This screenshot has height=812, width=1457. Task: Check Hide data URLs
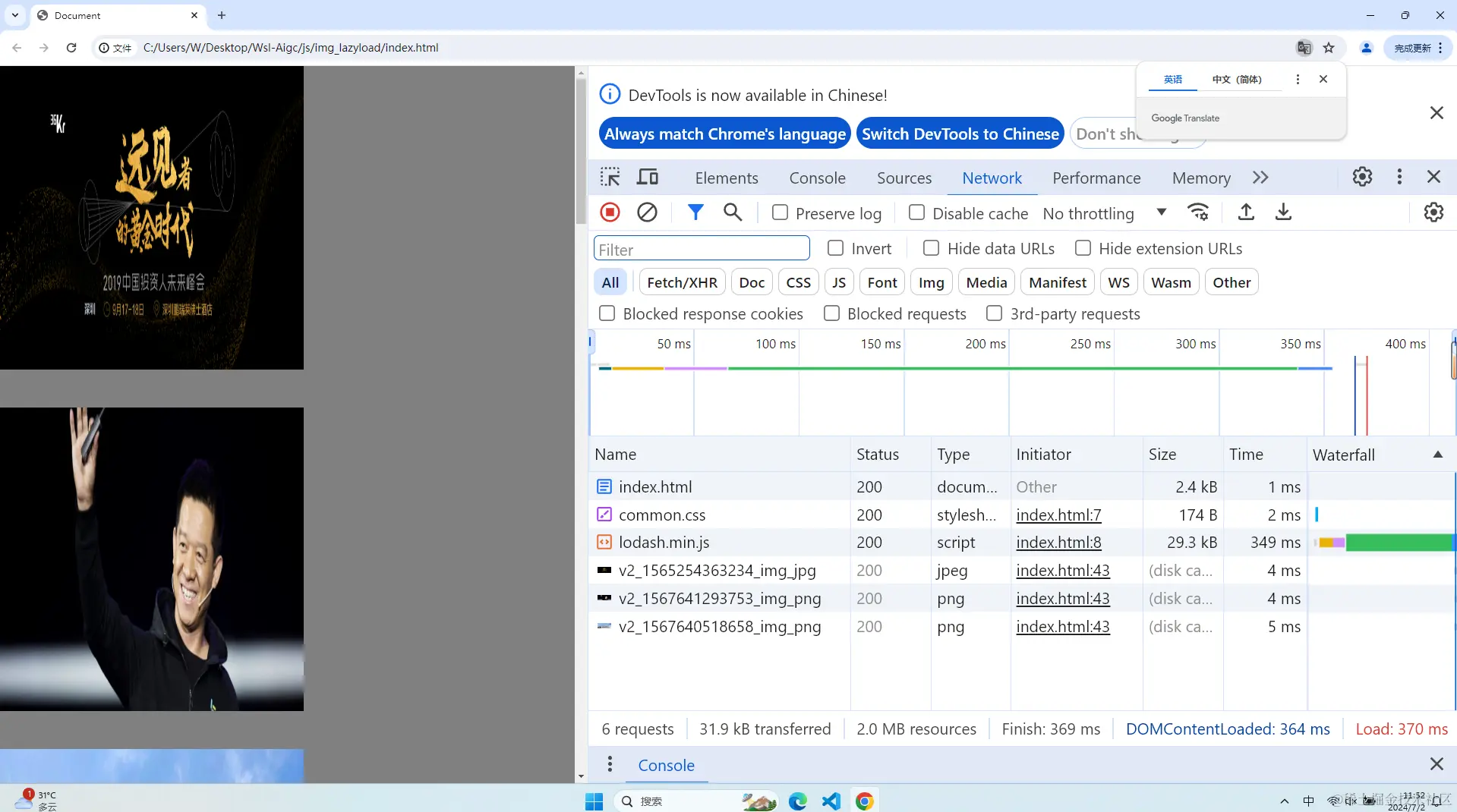(x=931, y=248)
